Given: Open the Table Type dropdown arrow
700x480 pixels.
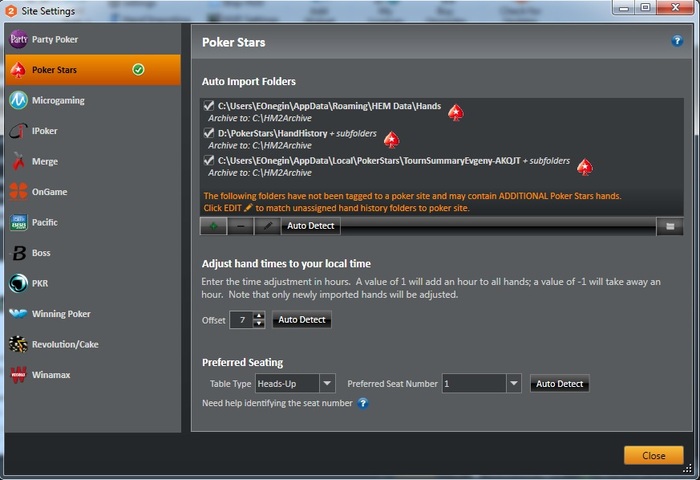Looking at the screenshot, I should (327, 384).
